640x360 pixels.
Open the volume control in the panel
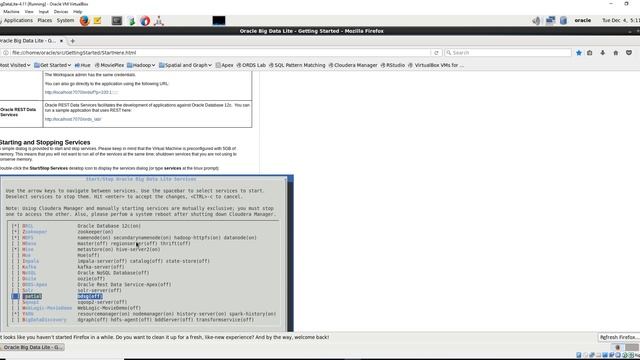(x=536, y=20)
